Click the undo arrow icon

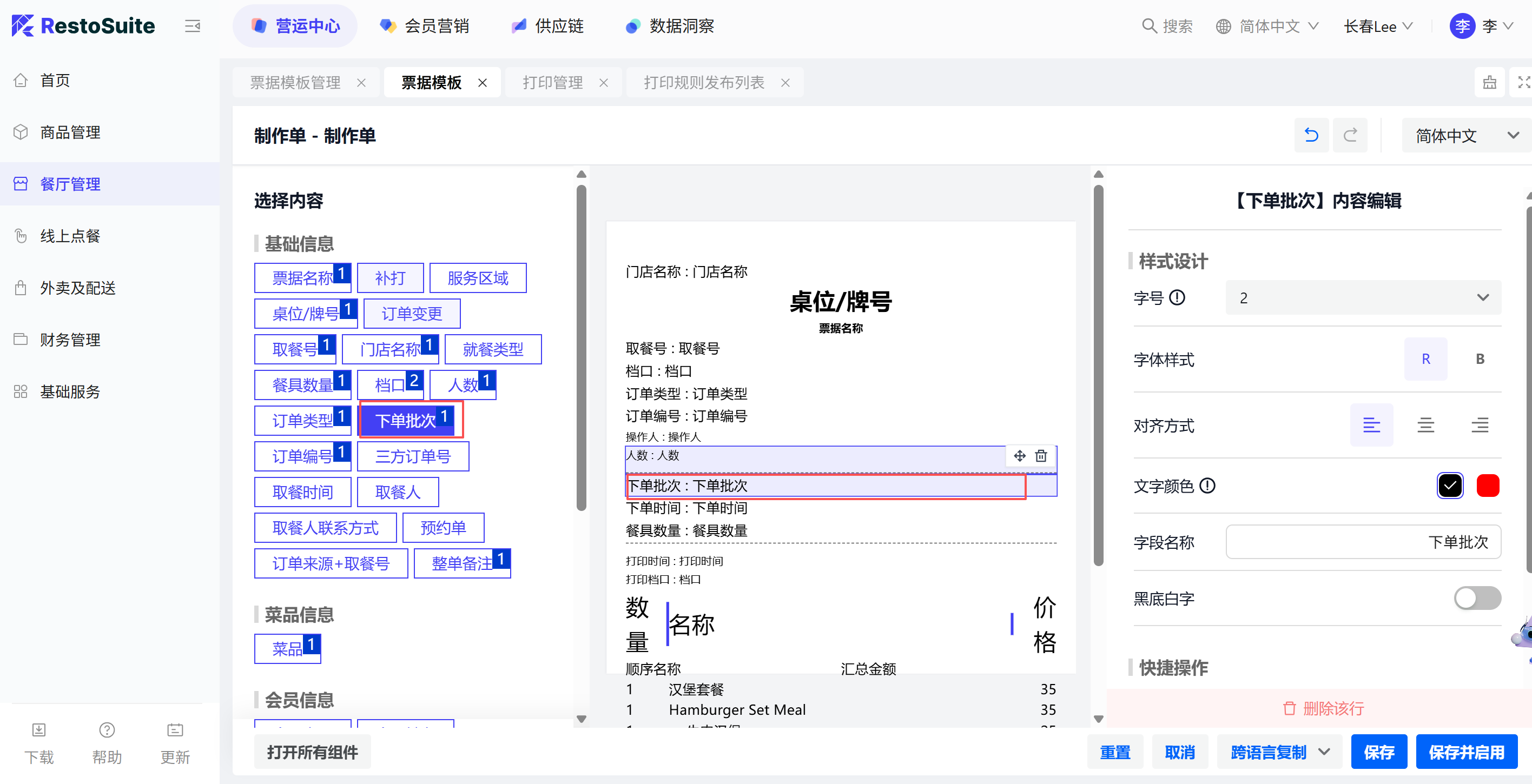click(x=1311, y=136)
